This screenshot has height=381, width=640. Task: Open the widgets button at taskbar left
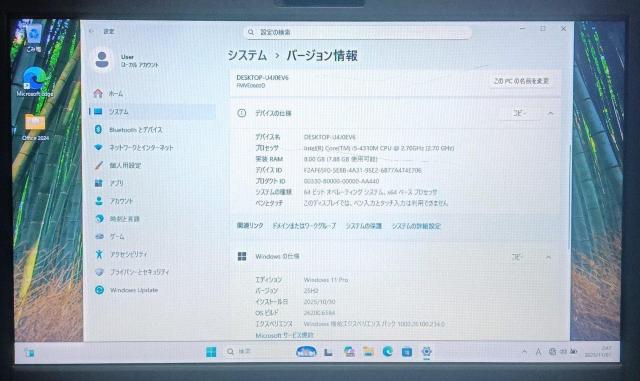coord(29,353)
